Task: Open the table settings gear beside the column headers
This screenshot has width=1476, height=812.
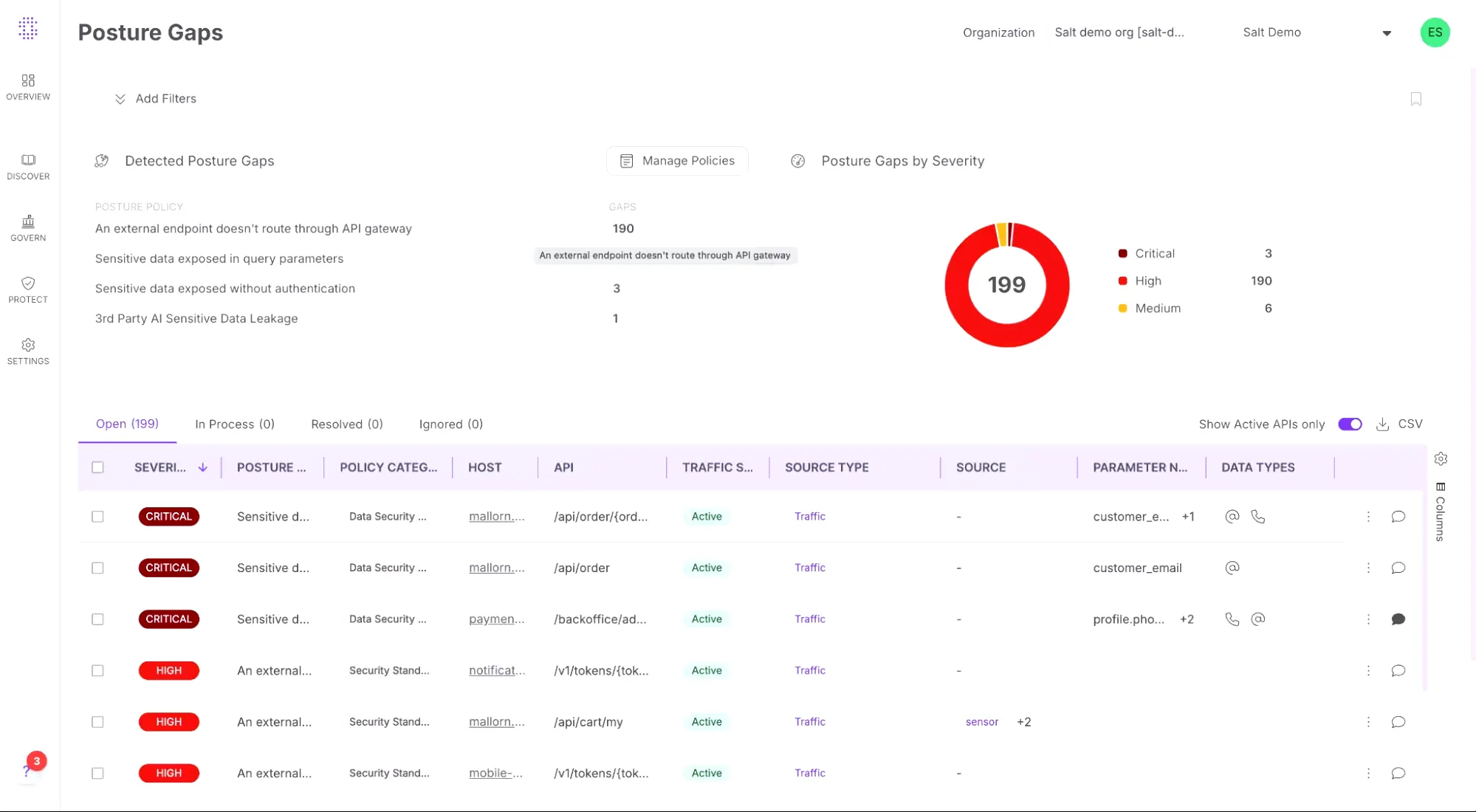Action: click(x=1441, y=458)
